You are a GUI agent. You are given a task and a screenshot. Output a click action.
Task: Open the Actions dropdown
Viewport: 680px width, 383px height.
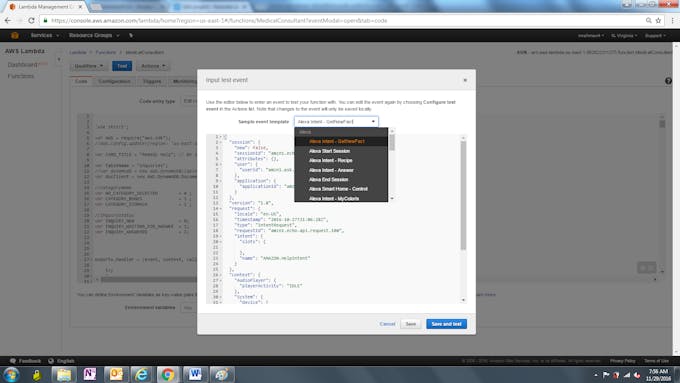coord(153,66)
